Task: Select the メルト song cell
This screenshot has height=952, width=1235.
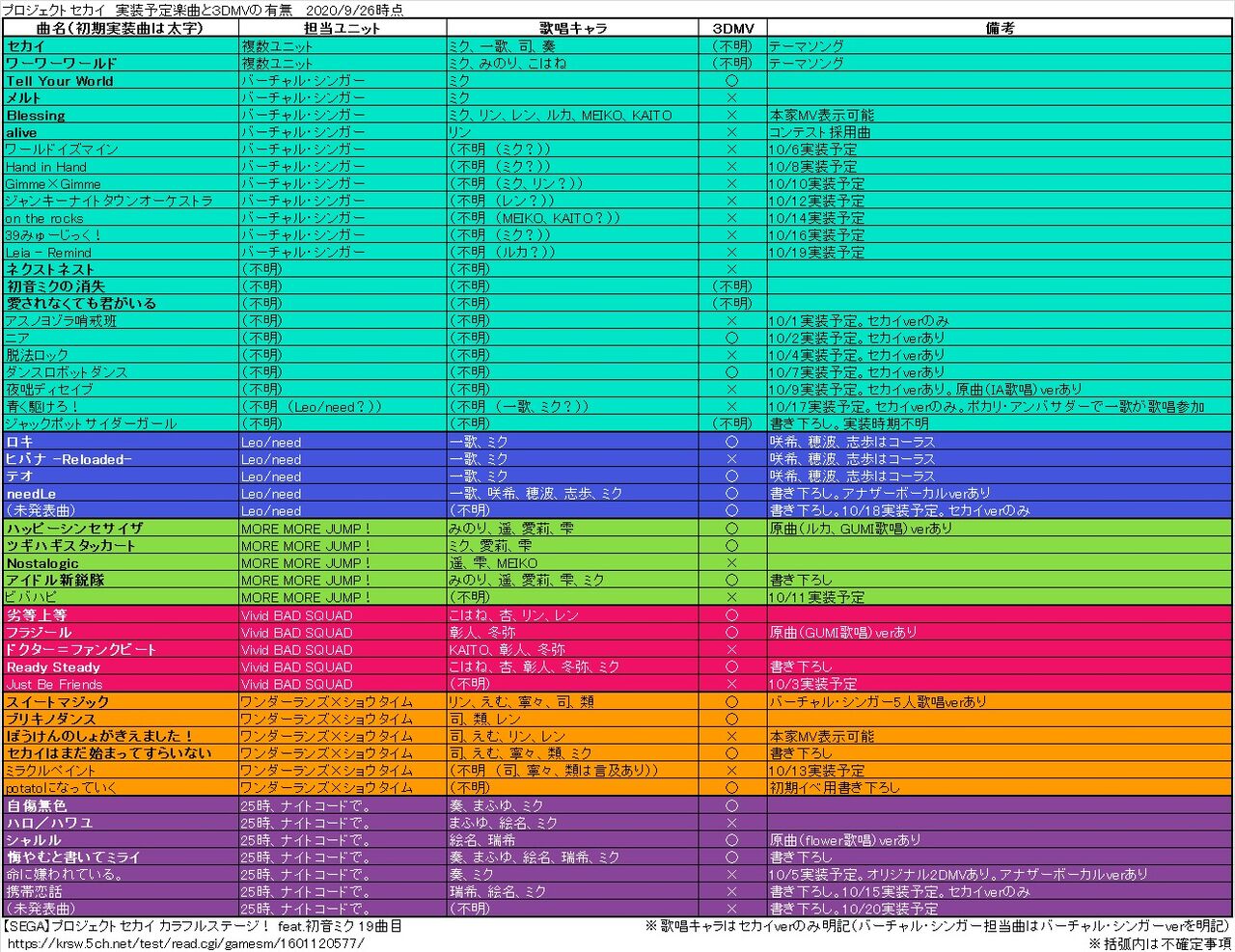Action: coord(121,97)
